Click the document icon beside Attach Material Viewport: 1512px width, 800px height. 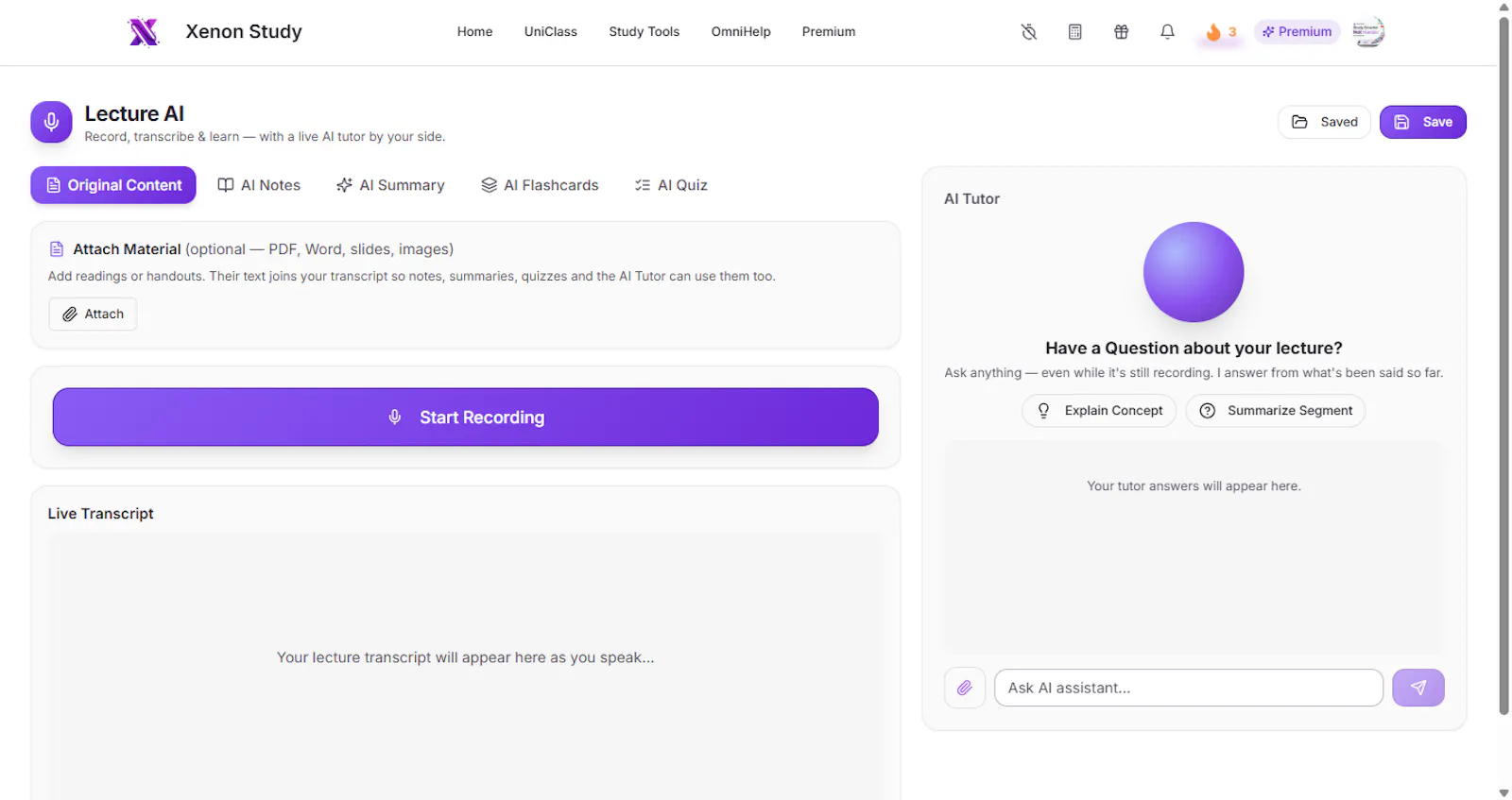point(57,249)
